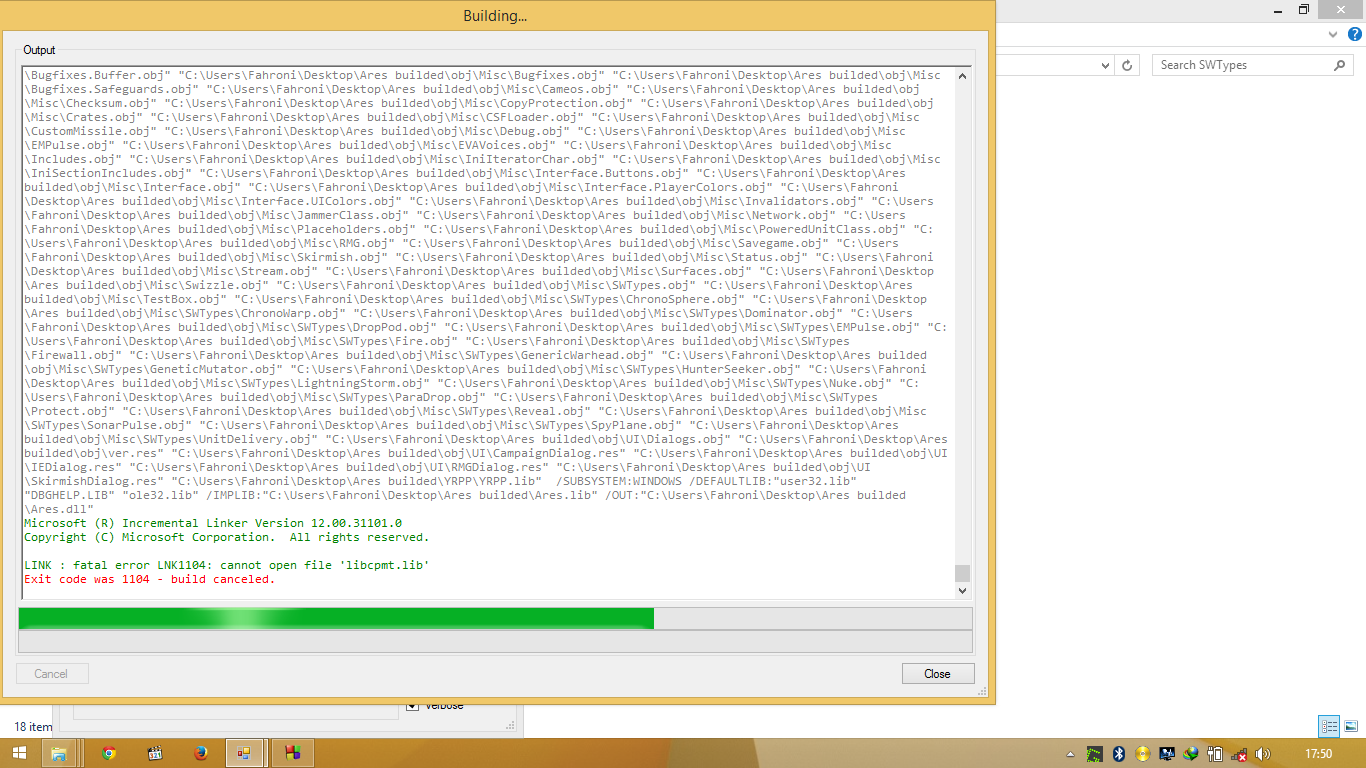Expand the Explorer ribbon chevron
The height and width of the screenshot is (768, 1366).
coord(1333,34)
